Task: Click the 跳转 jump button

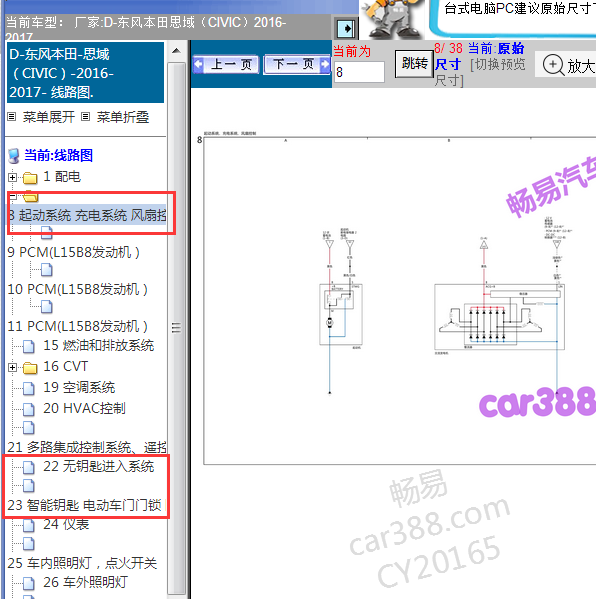Action: (x=414, y=63)
